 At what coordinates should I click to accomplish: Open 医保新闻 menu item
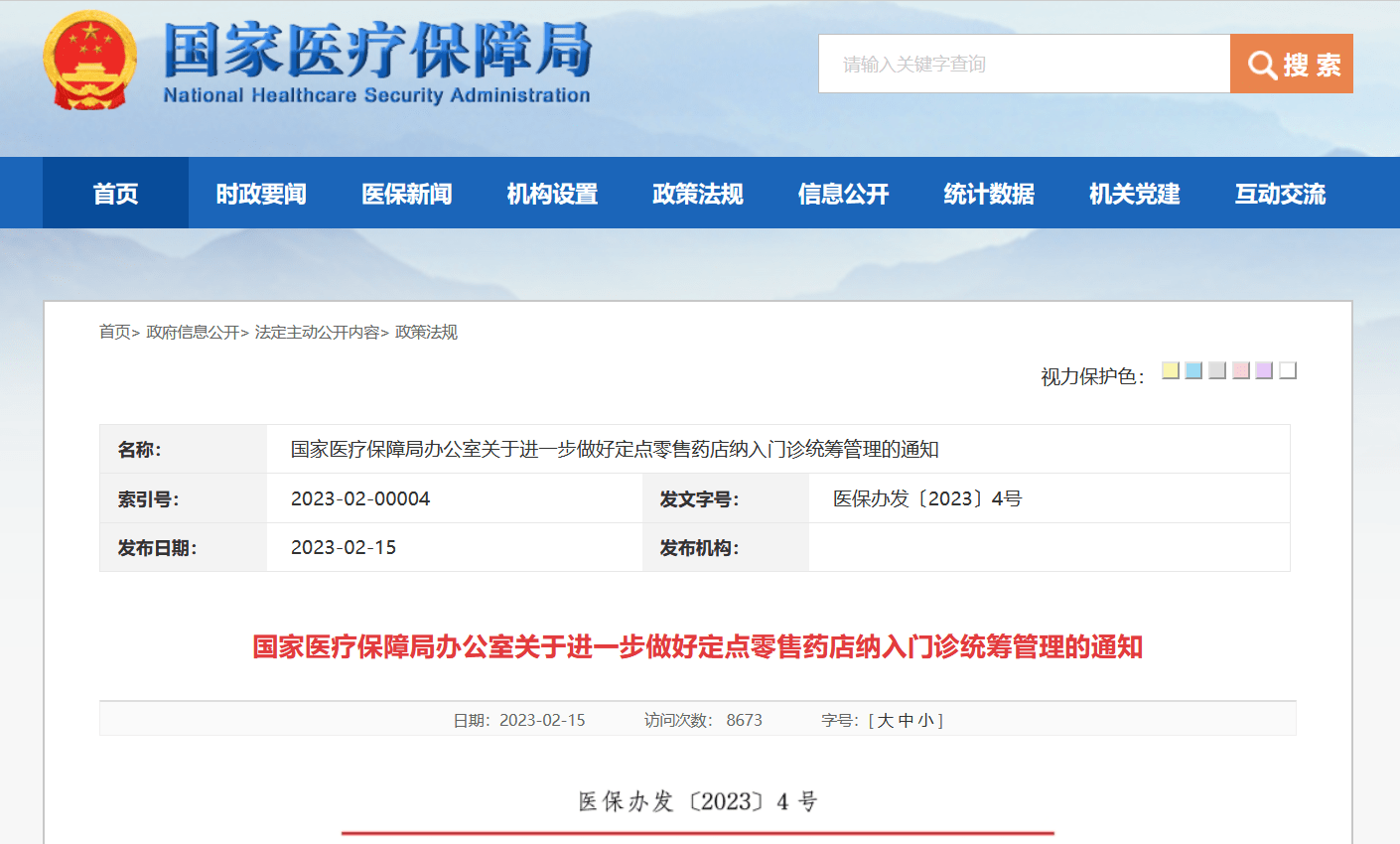pos(407,194)
